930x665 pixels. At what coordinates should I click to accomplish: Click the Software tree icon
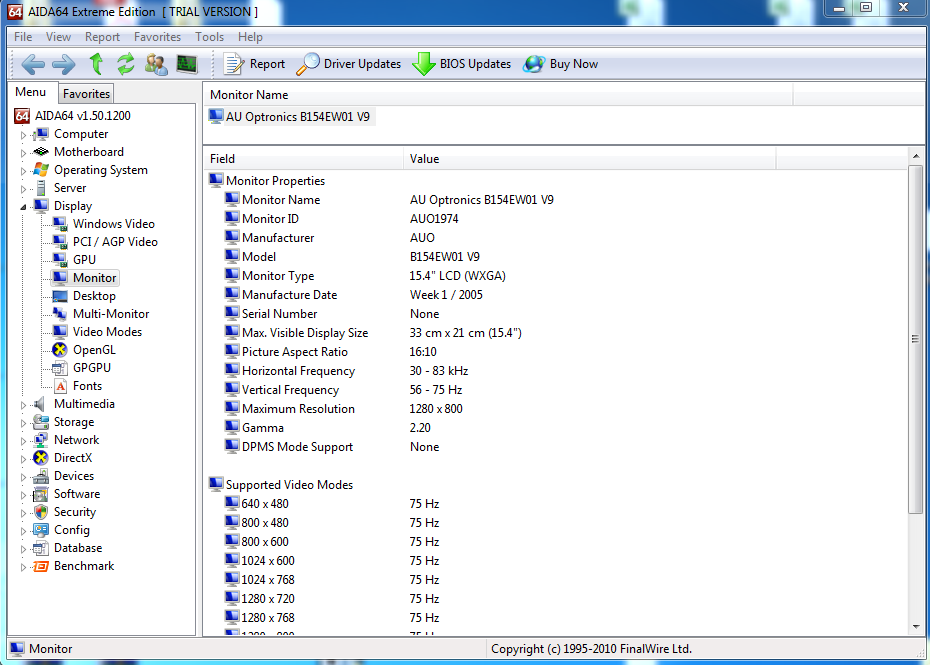(41, 494)
